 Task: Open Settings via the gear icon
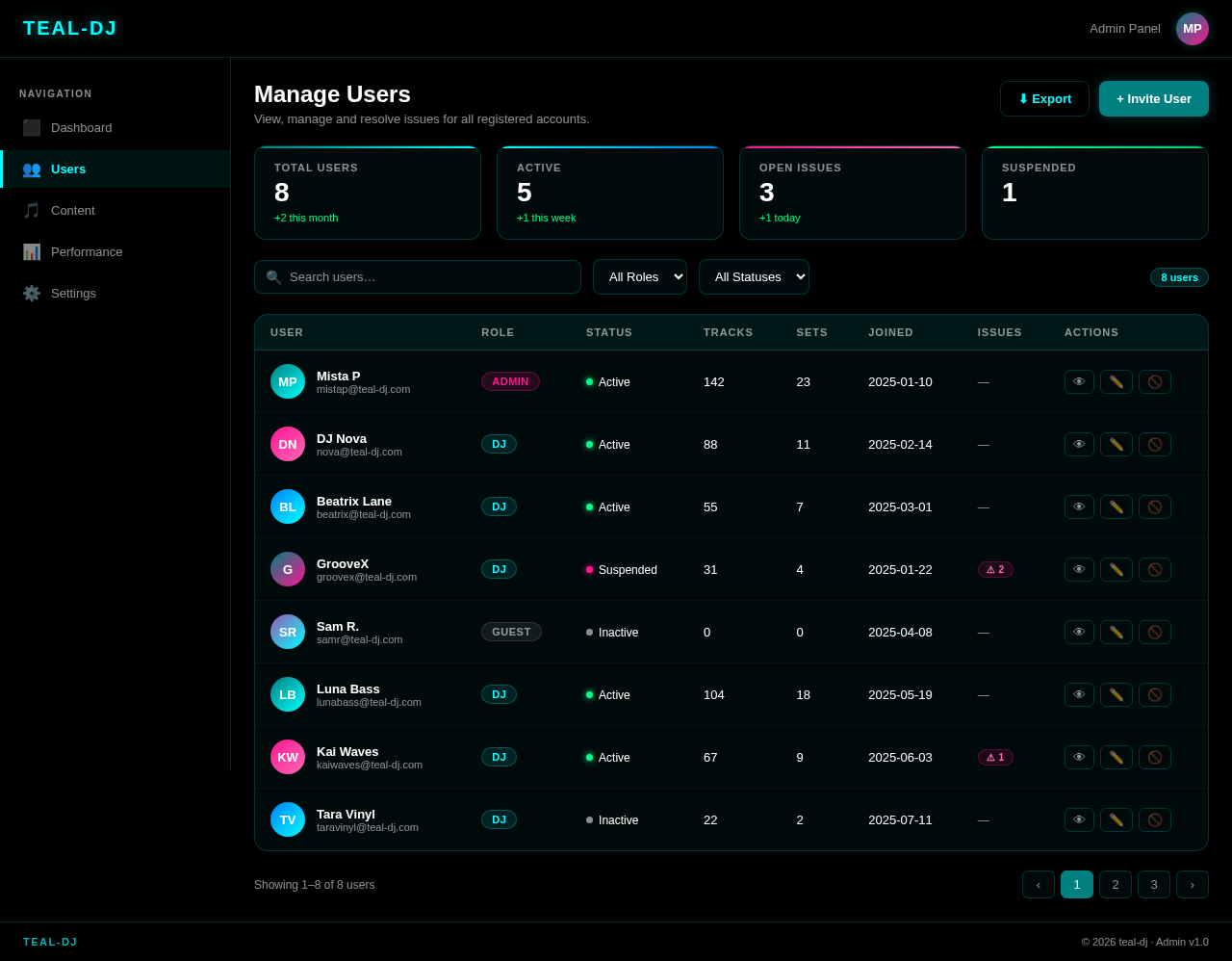coord(32,293)
